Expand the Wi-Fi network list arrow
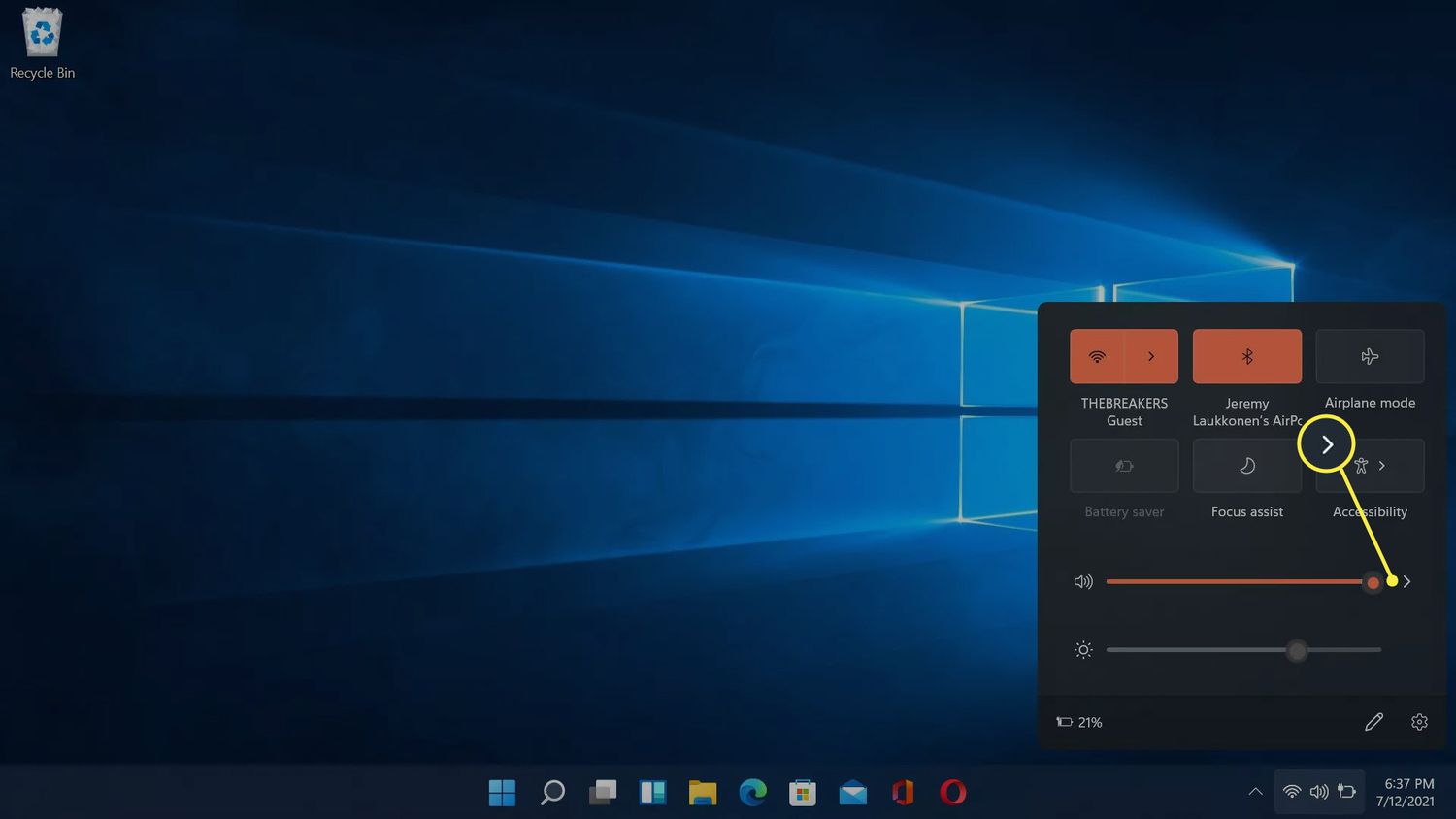 click(1151, 356)
